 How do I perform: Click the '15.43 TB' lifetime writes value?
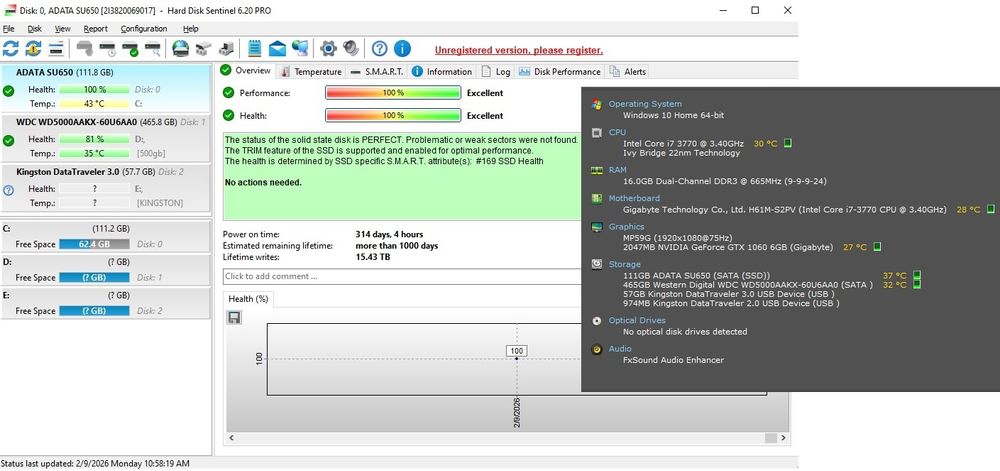(x=372, y=257)
